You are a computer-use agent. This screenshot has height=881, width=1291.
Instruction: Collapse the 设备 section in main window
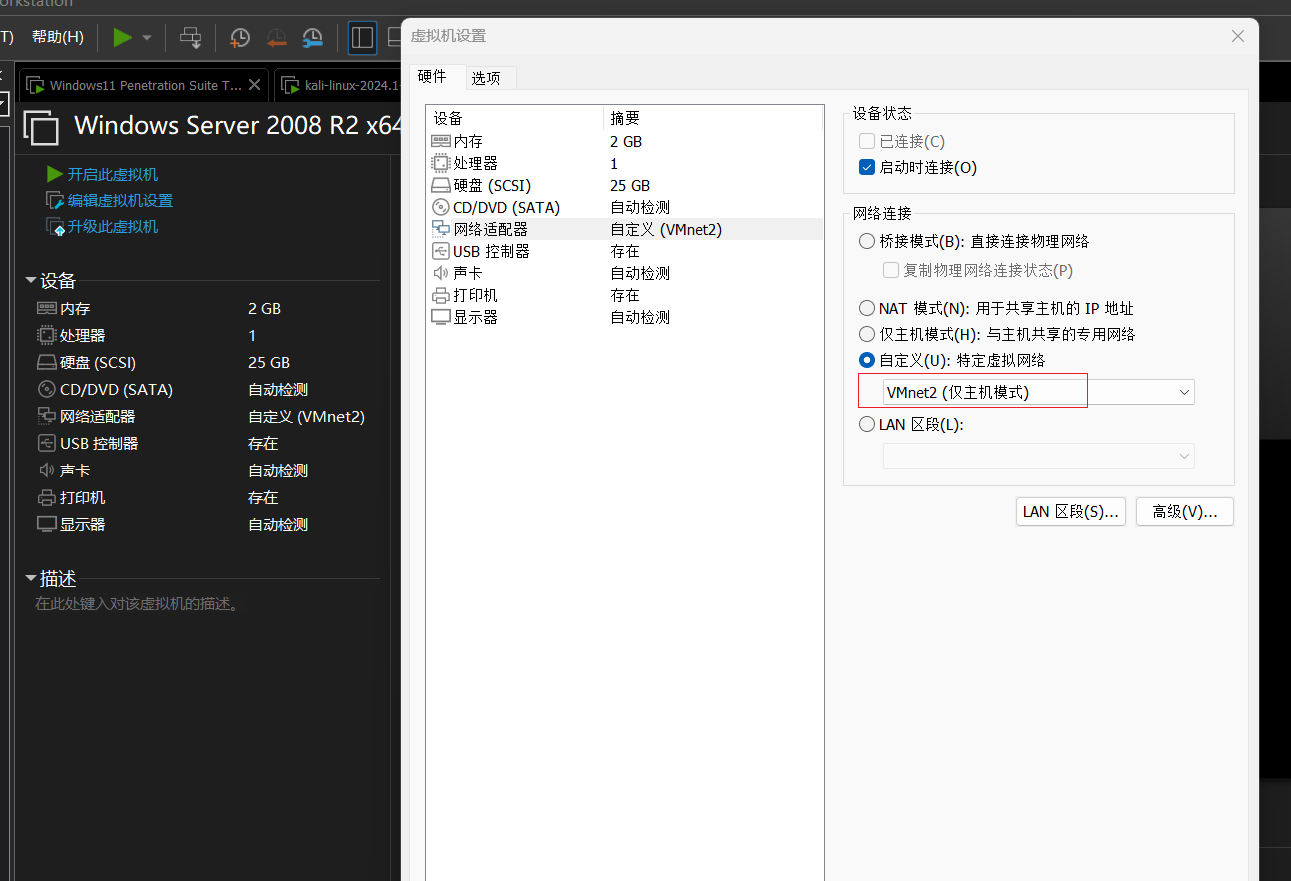click(31, 281)
